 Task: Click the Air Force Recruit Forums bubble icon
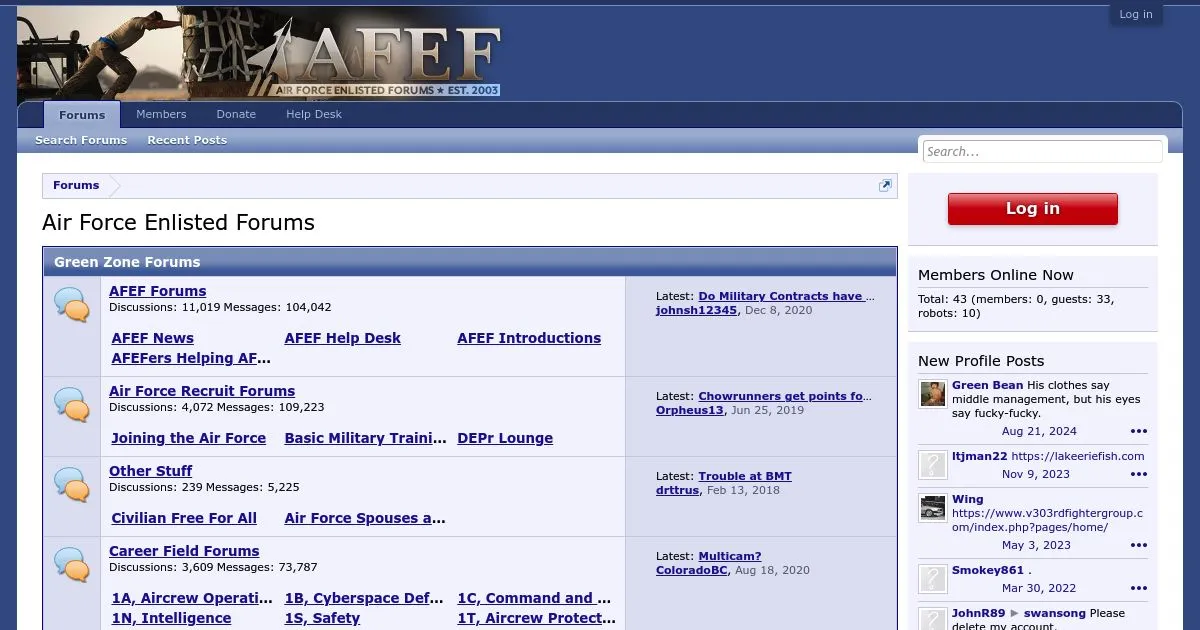[x=72, y=404]
